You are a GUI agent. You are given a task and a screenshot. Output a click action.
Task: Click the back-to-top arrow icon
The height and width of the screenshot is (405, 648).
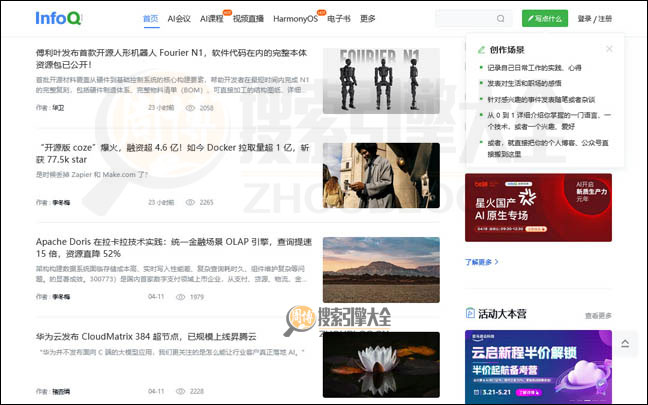[x=625, y=343]
